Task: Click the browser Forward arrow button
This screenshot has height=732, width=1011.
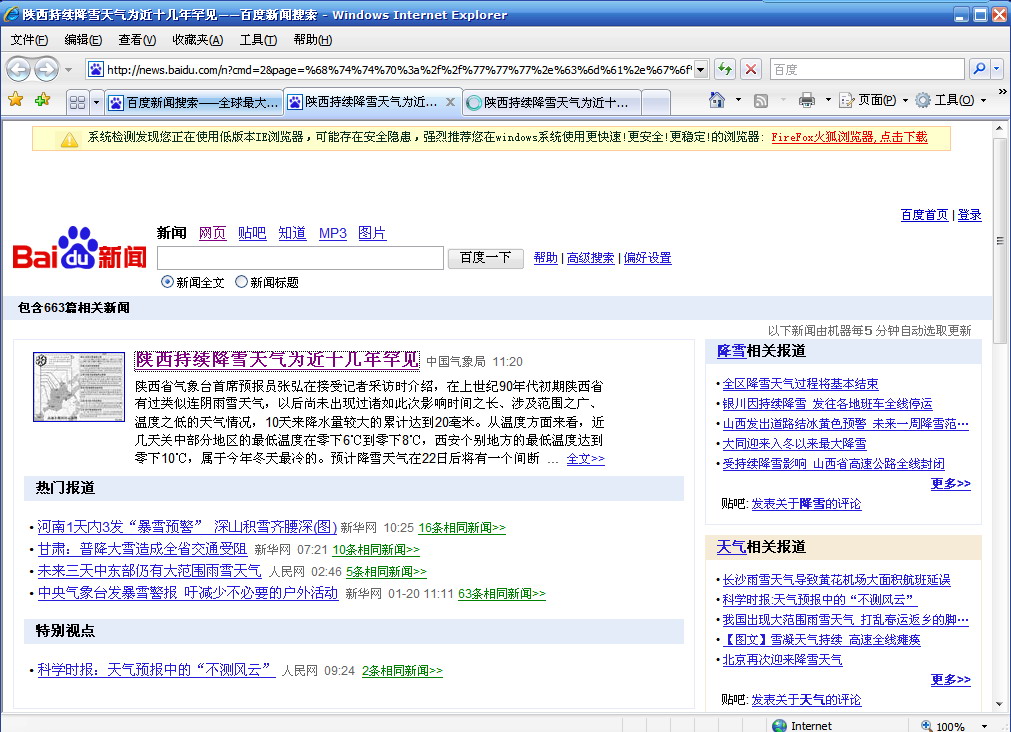Action: (x=46, y=69)
